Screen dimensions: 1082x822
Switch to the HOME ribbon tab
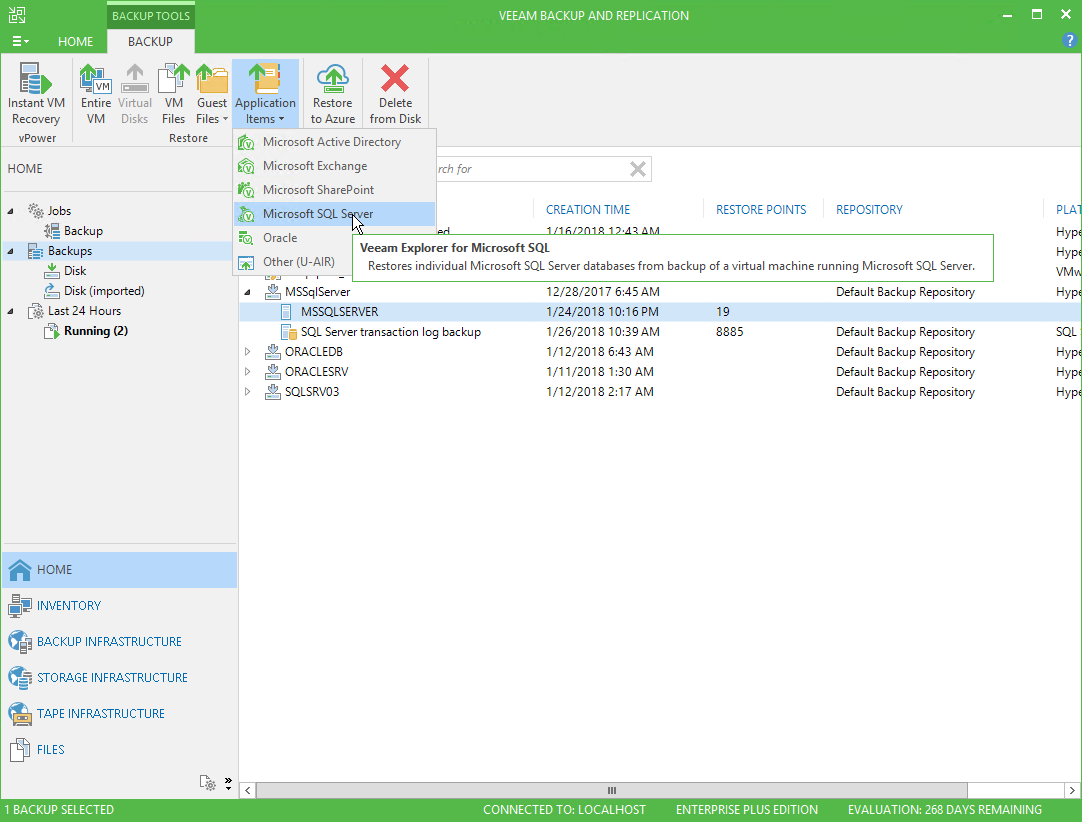tap(75, 41)
